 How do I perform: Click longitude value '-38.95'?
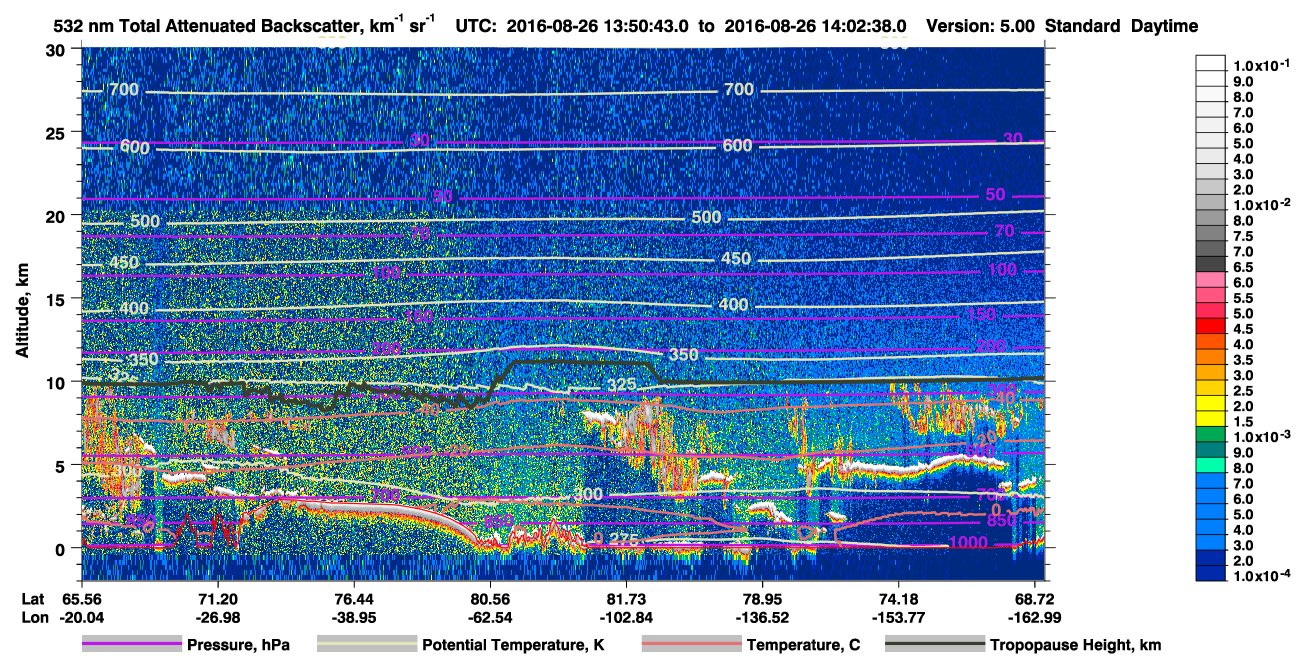point(354,617)
